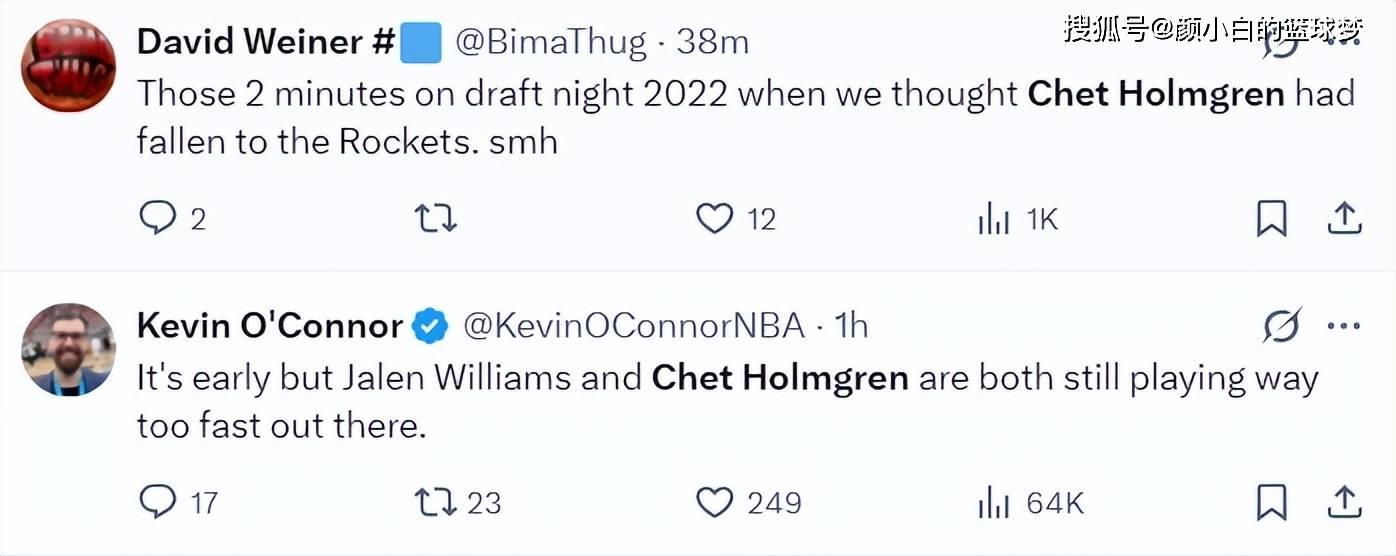This screenshot has width=1396, height=556.
Task: Open replies on Kevin O'Connor's tweet
Action: coord(157,501)
